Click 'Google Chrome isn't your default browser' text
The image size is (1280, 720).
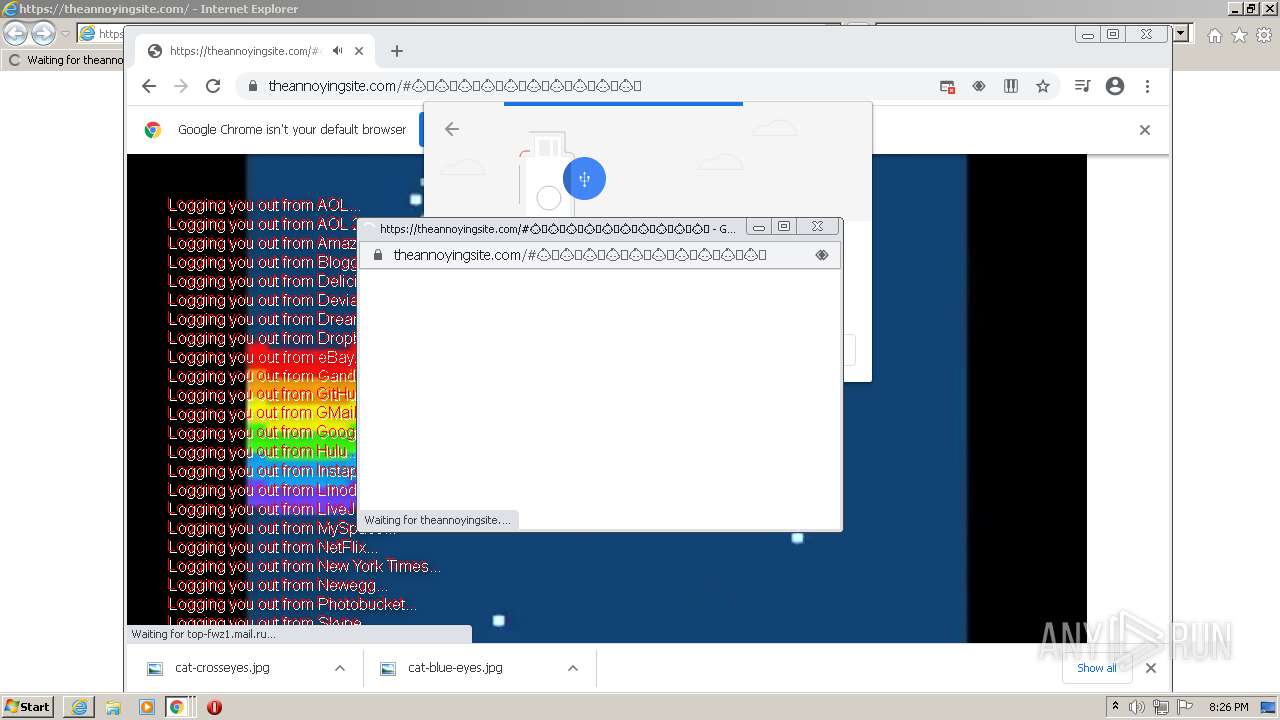pyautogui.click(x=292, y=130)
